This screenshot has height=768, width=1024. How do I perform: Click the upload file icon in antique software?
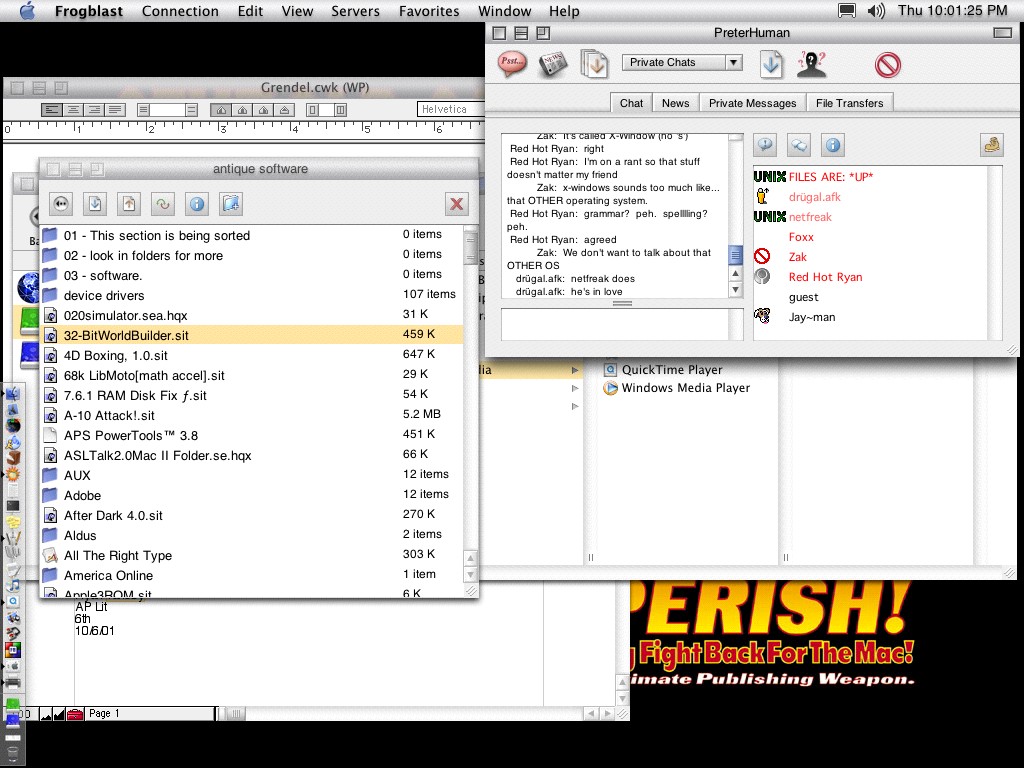(129, 204)
